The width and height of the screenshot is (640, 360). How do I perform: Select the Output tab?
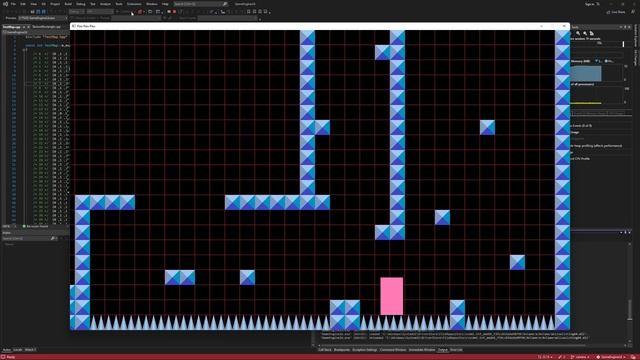click(442, 350)
